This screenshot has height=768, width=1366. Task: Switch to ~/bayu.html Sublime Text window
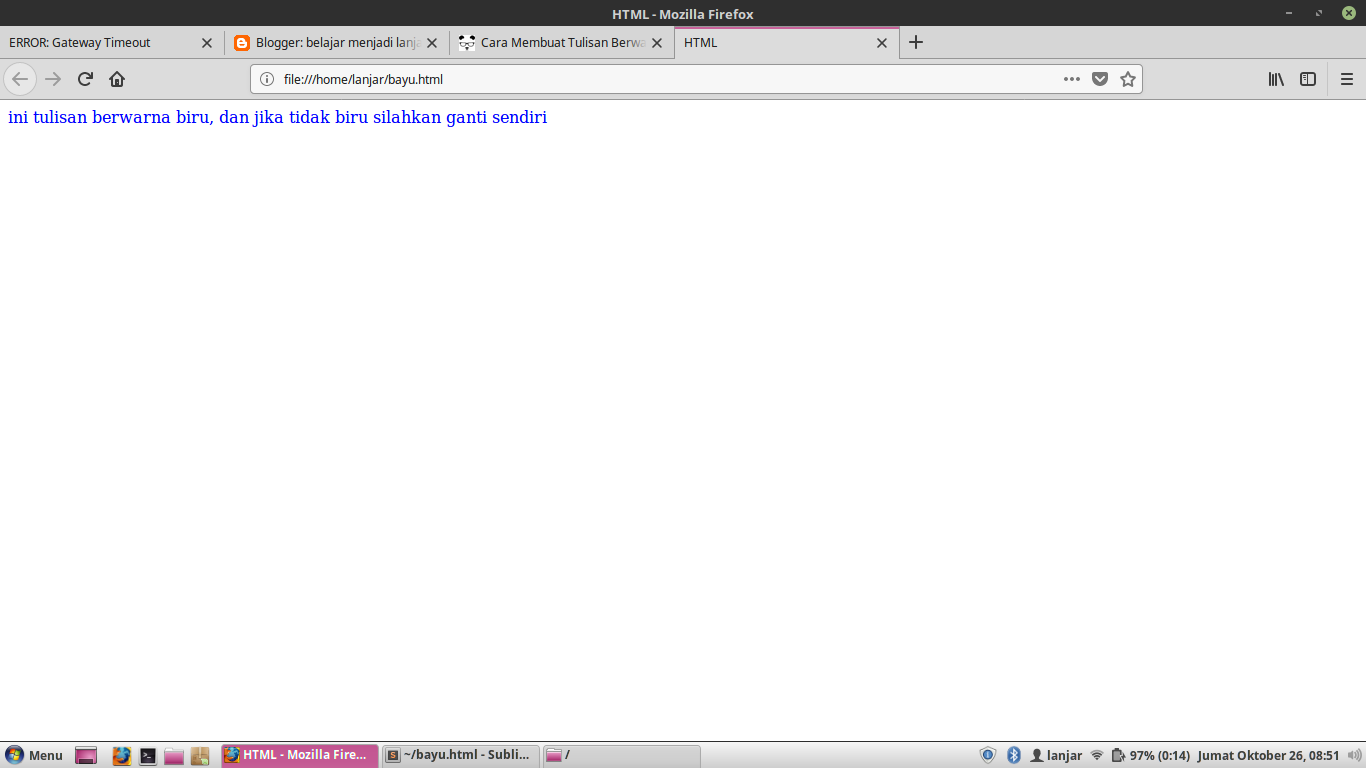(x=461, y=755)
